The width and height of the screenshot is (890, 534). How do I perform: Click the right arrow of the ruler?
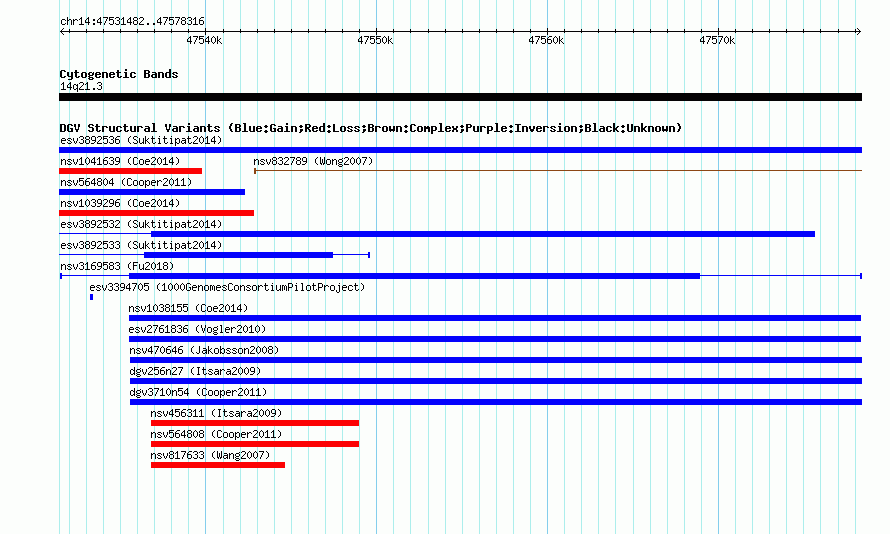point(858,32)
